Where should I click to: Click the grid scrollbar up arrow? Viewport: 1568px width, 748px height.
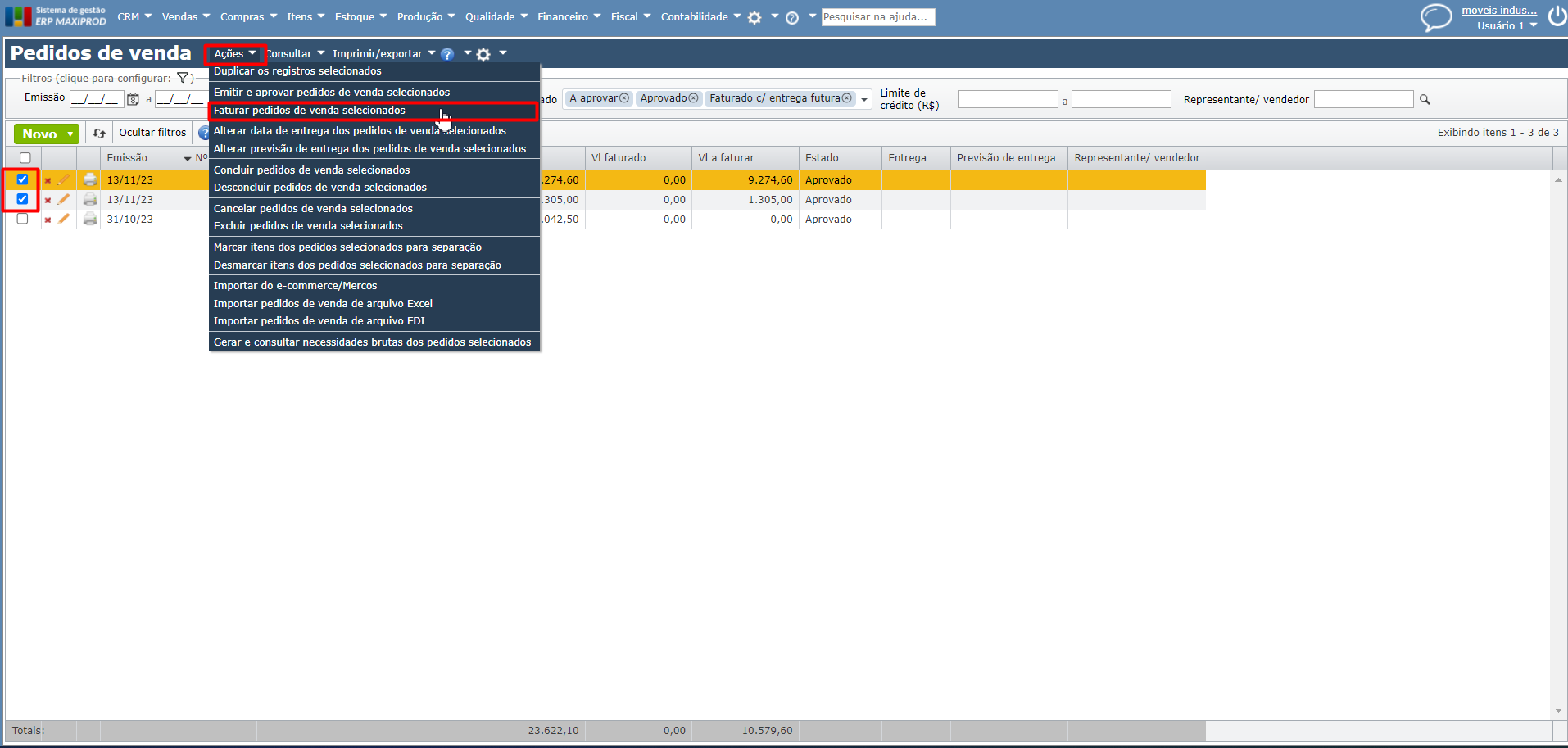tap(1558, 179)
